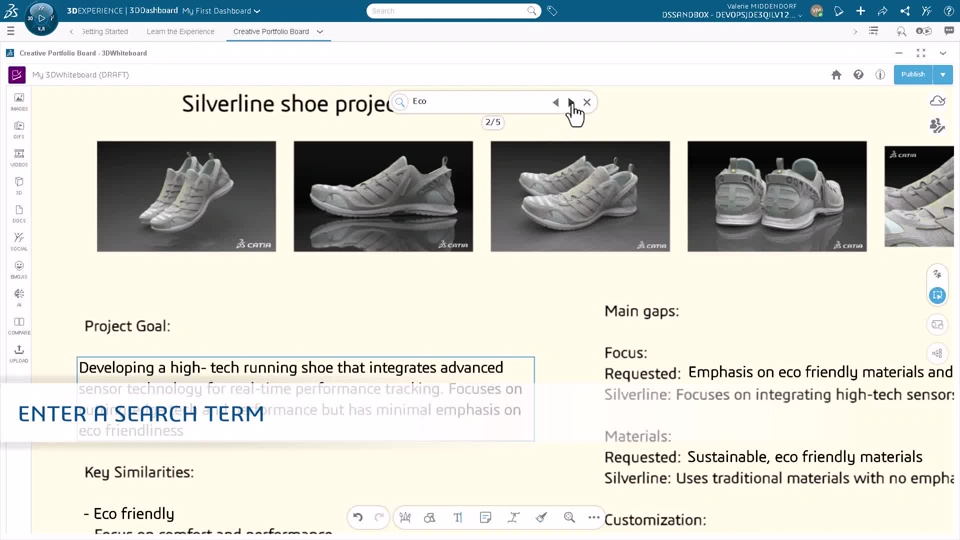960x540 pixels.
Task: Switch to Getting Started tab
Action: (104, 32)
